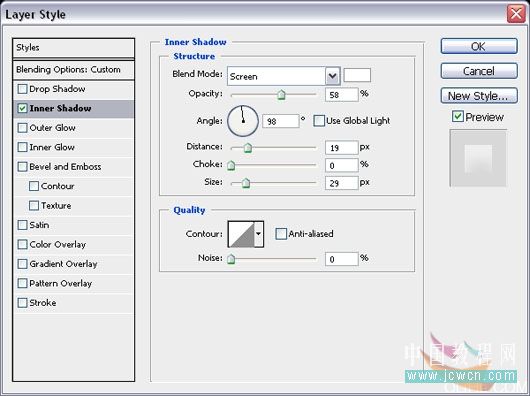Uncheck the Inner Shadow checkbox
This screenshot has height=396, width=530.
pos(22,108)
